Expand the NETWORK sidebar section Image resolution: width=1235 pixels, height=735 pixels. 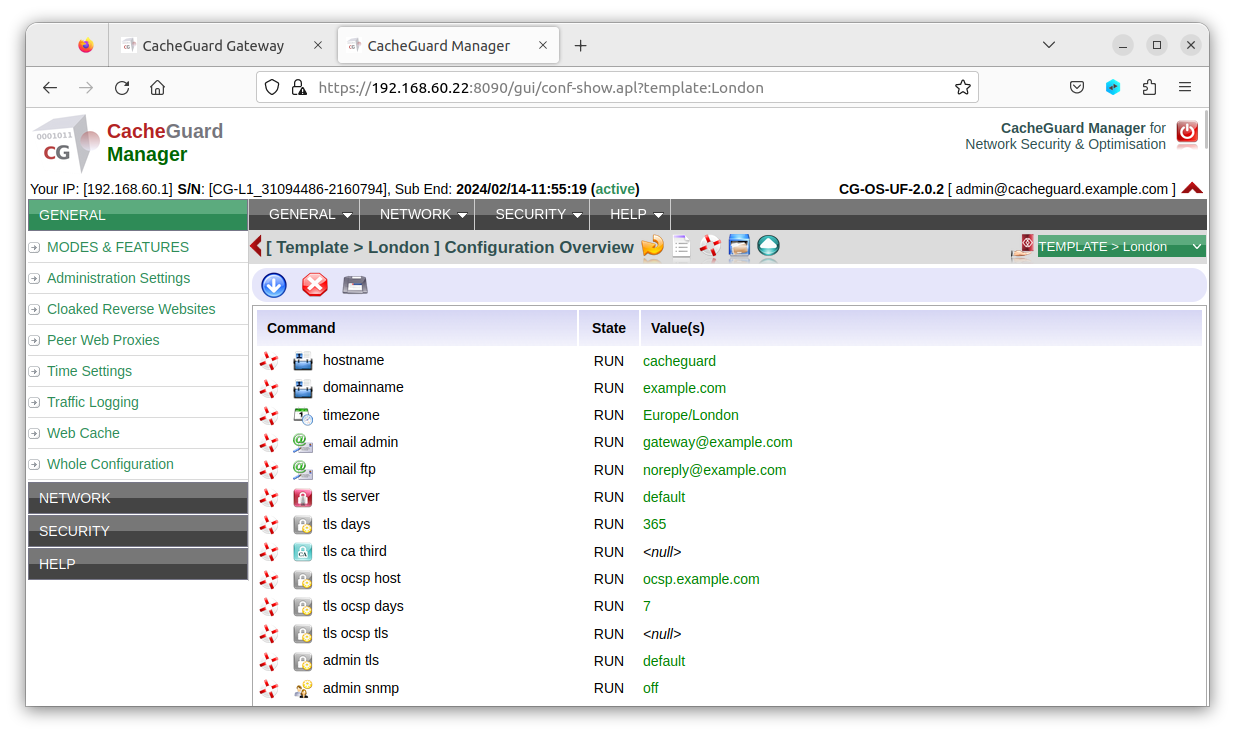[138, 498]
